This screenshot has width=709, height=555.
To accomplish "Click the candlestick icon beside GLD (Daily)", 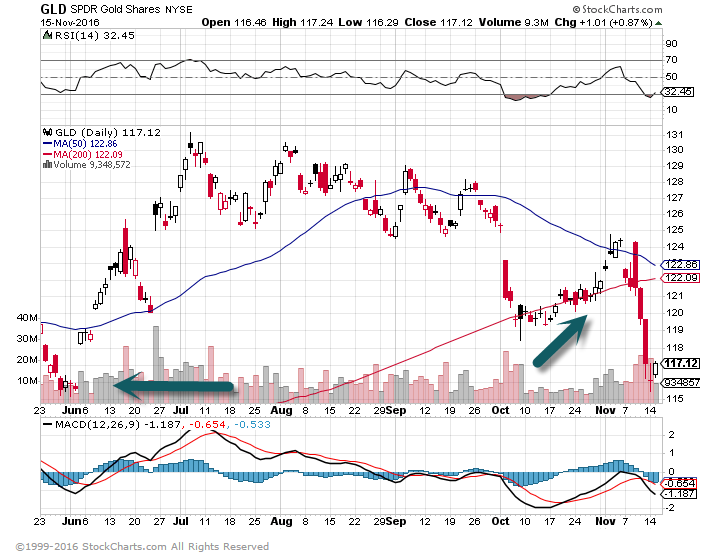I will pos(47,132).
